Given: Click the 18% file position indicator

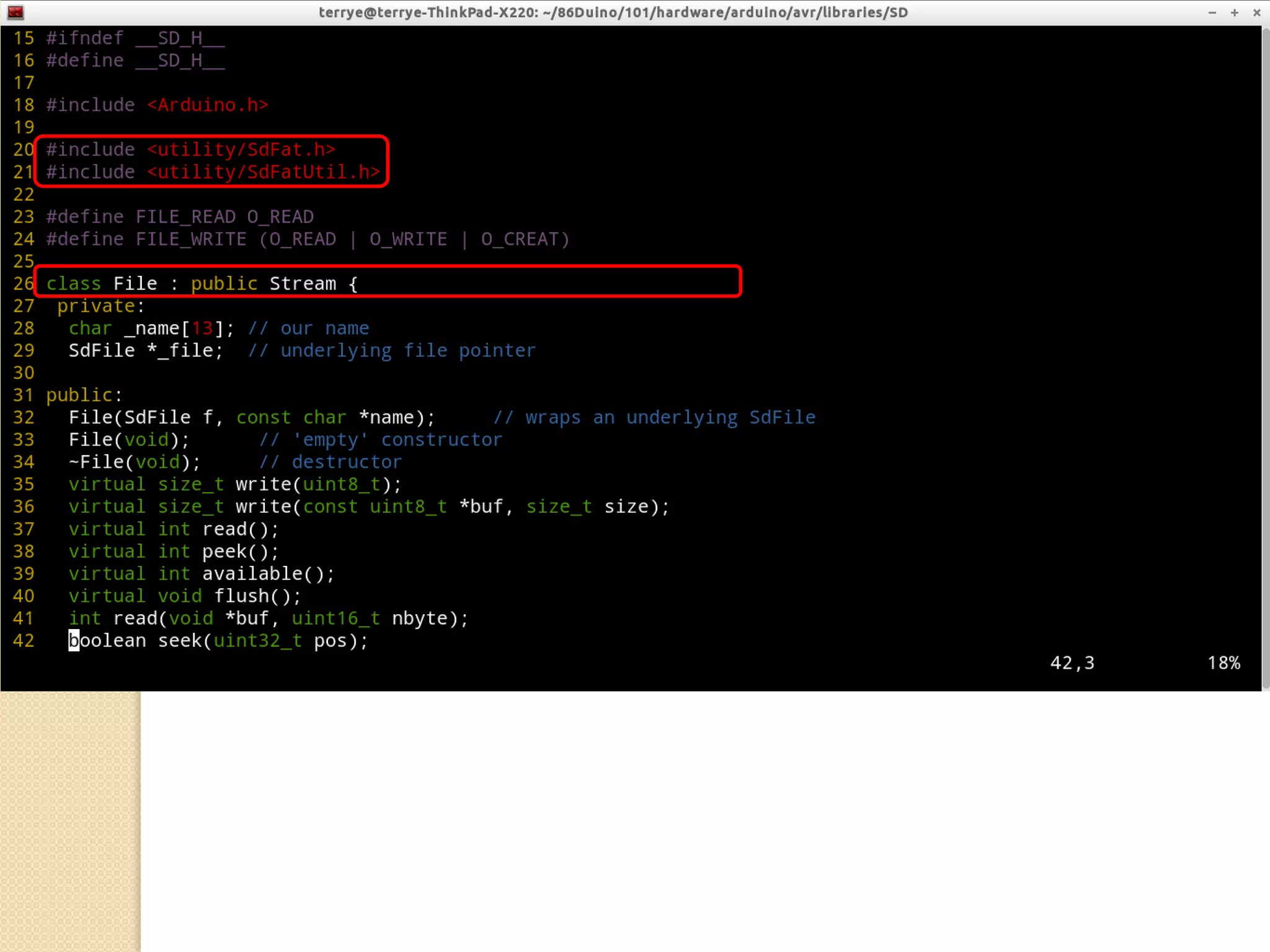Looking at the screenshot, I should 1223,663.
